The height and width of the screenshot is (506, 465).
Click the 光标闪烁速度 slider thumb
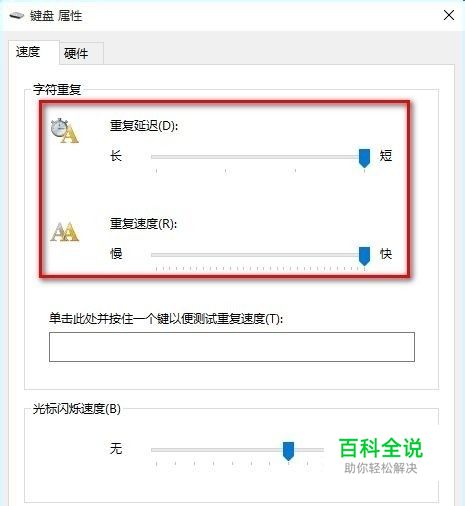pyautogui.click(x=288, y=451)
